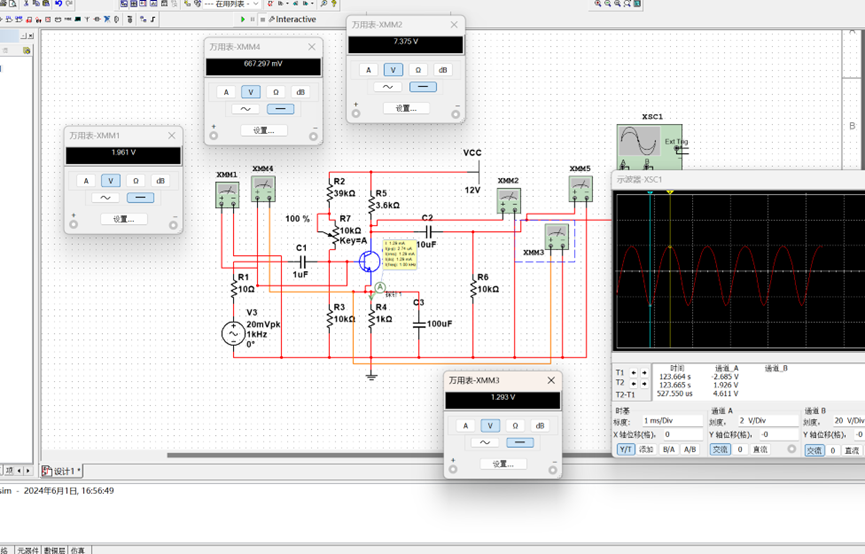Click the V3 AC voltage source symbol
Screen dimensions: 865x554
233,333
